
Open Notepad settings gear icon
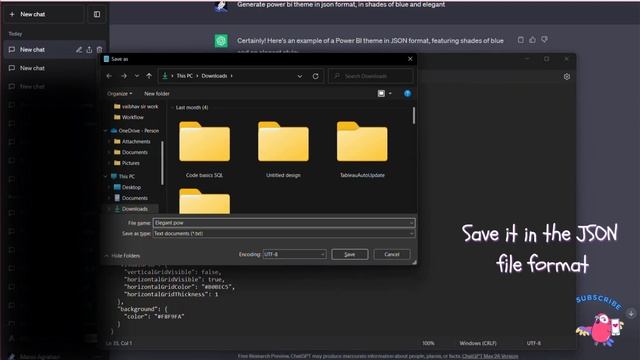pos(567,77)
